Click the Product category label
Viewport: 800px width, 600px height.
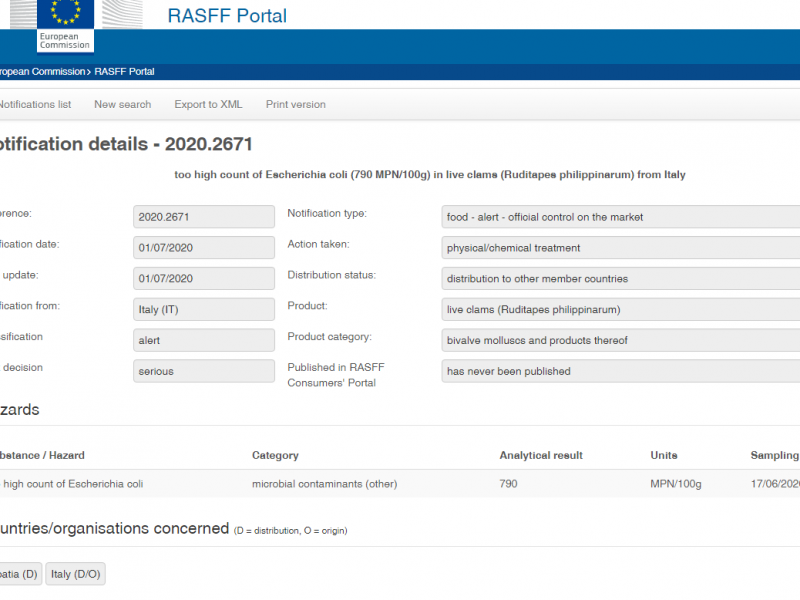[x=330, y=337]
